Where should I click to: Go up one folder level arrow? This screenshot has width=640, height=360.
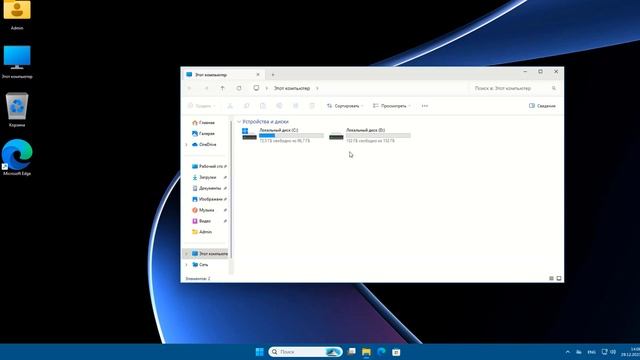222,88
